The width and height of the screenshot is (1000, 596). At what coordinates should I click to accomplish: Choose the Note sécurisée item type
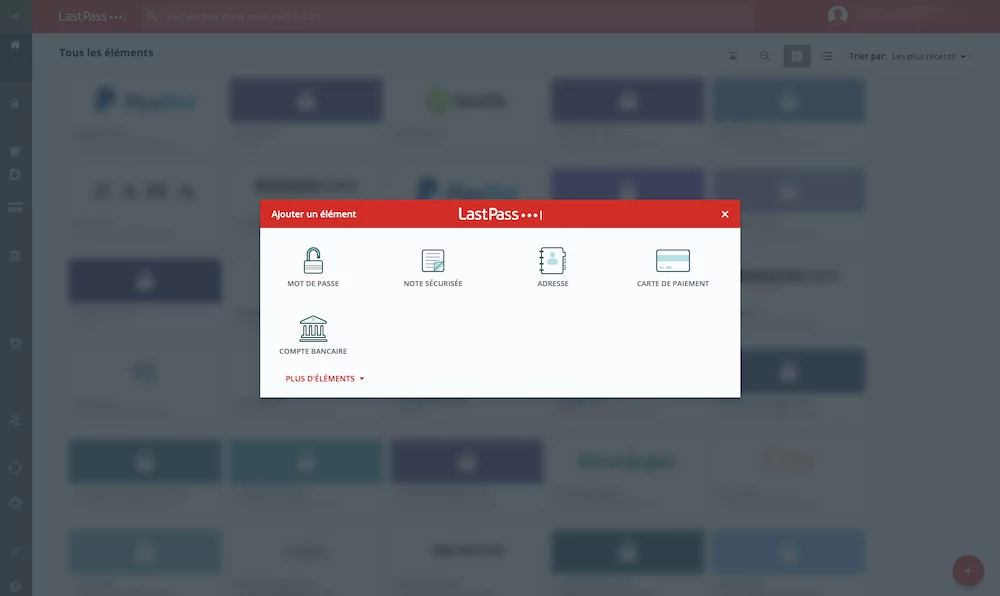pos(433,268)
